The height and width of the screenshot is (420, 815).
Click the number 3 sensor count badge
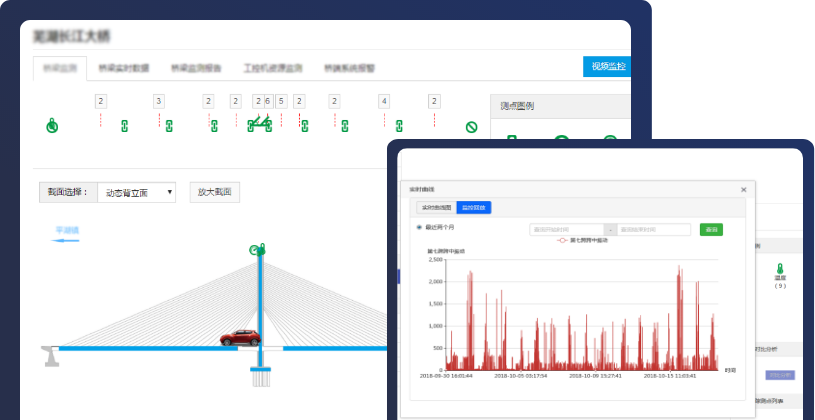point(158,101)
